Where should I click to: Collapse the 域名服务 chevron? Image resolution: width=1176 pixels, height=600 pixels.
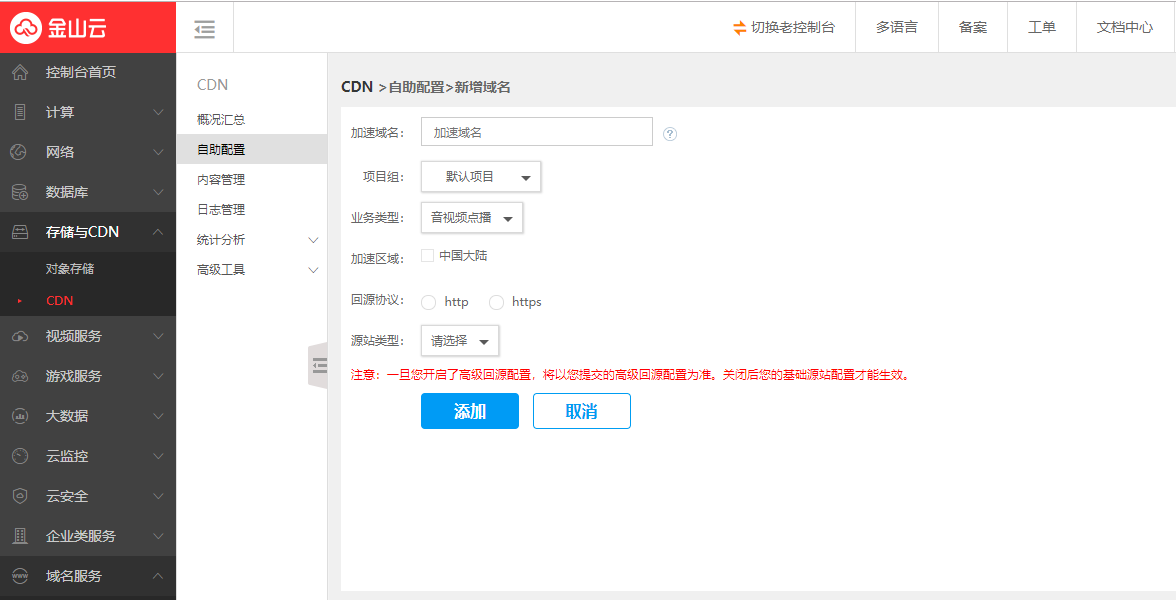point(158,576)
